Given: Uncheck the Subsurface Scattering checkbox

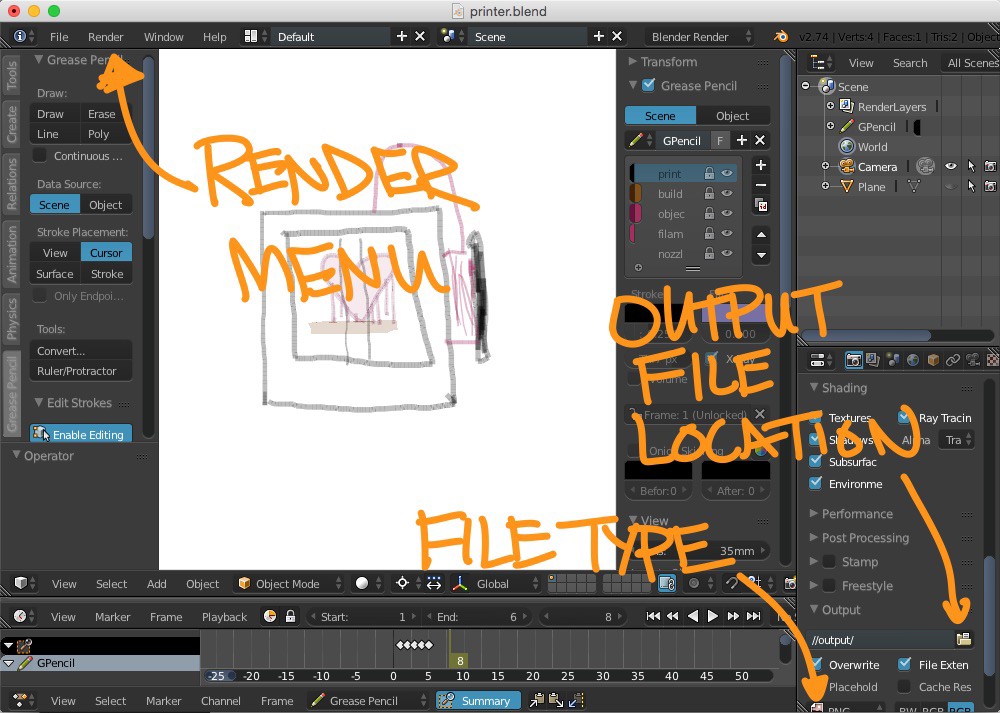Looking at the screenshot, I should [815, 461].
